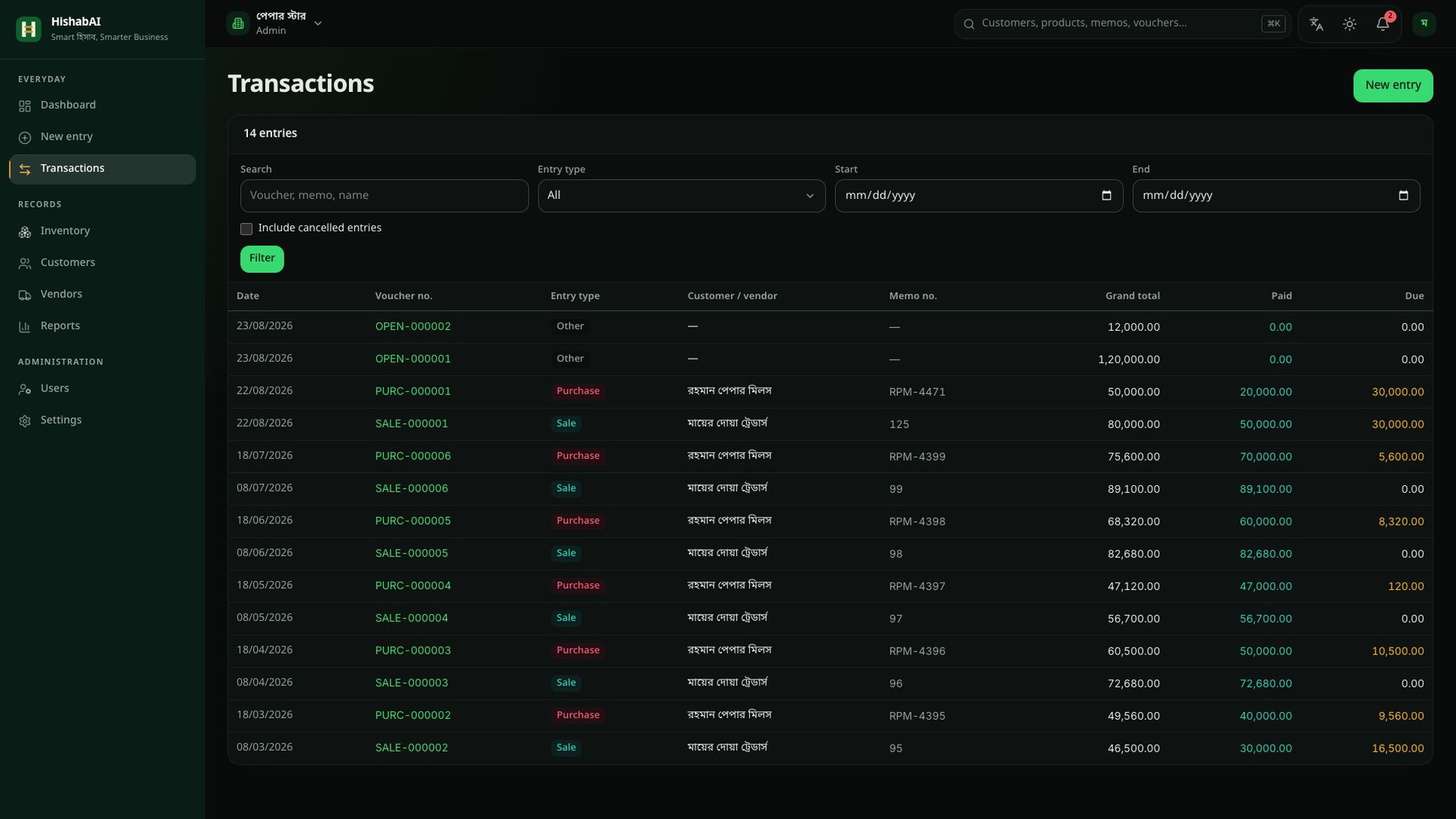Click the Vendors truck icon
1456x819 pixels.
pos(25,295)
